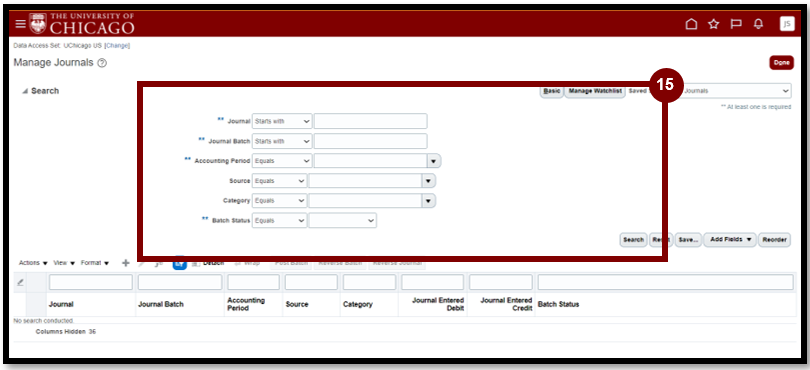Click the Change data access set link
Image resolution: width=810 pixels, height=370 pixels.
click(117, 45)
